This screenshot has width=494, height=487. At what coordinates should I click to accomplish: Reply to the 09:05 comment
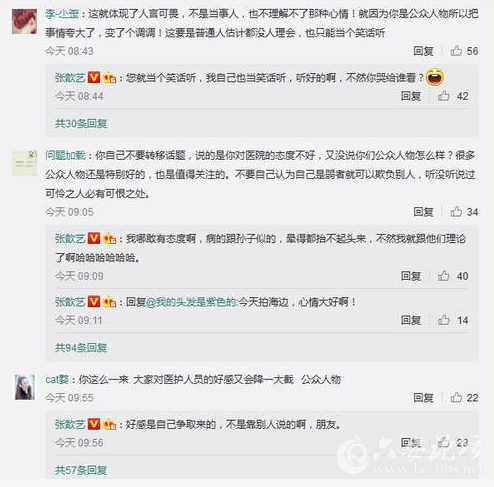pyautogui.click(x=423, y=212)
